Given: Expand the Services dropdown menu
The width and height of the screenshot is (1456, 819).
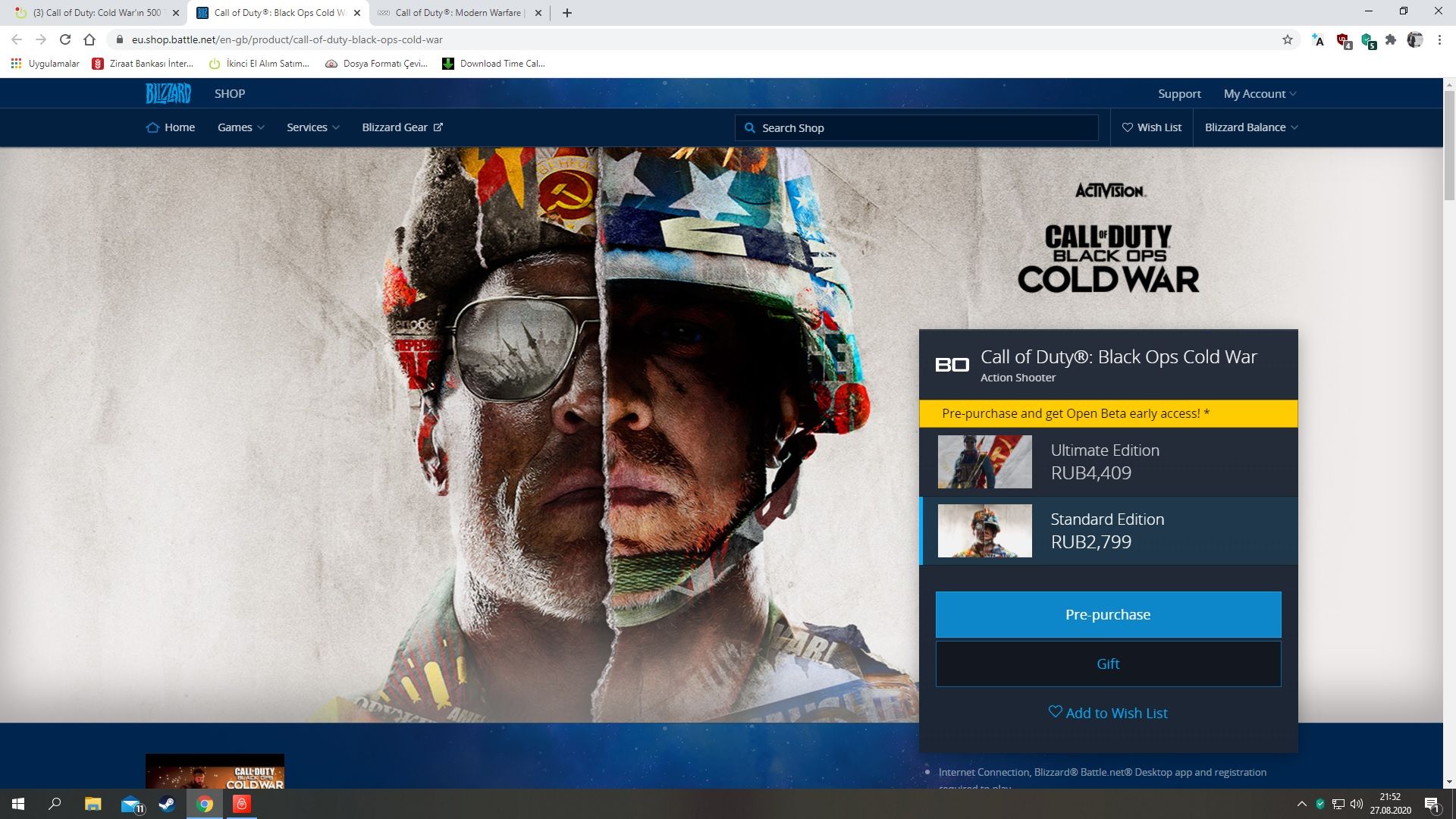Looking at the screenshot, I should pos(312,127).
